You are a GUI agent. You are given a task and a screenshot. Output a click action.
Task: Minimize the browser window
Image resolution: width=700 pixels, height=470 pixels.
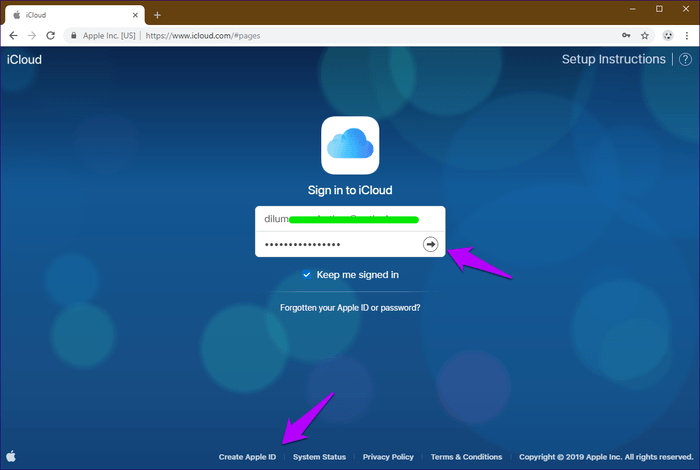(632, 9)
